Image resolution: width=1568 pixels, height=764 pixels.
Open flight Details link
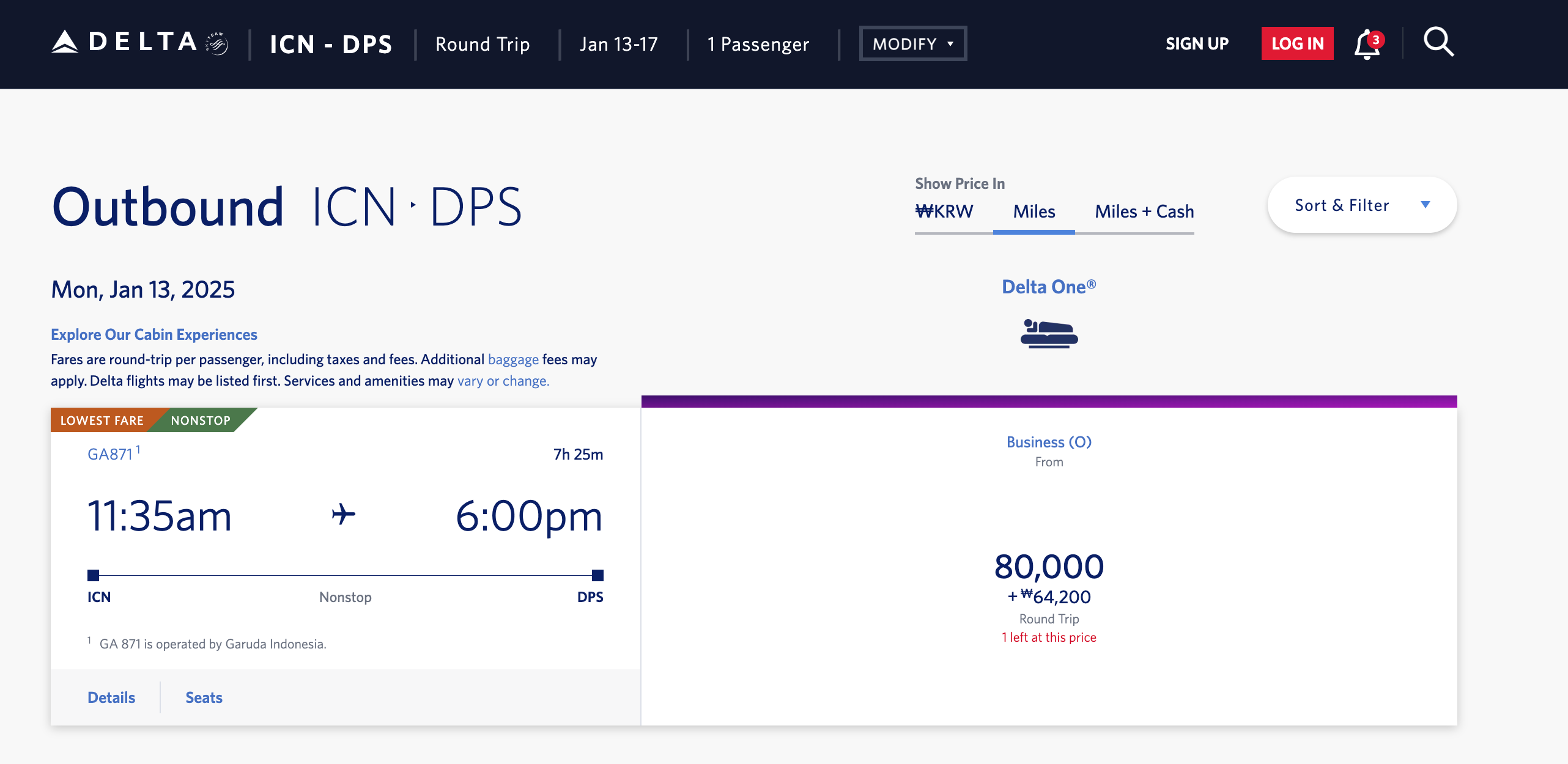pyautogui.click(x=111, y=697)
